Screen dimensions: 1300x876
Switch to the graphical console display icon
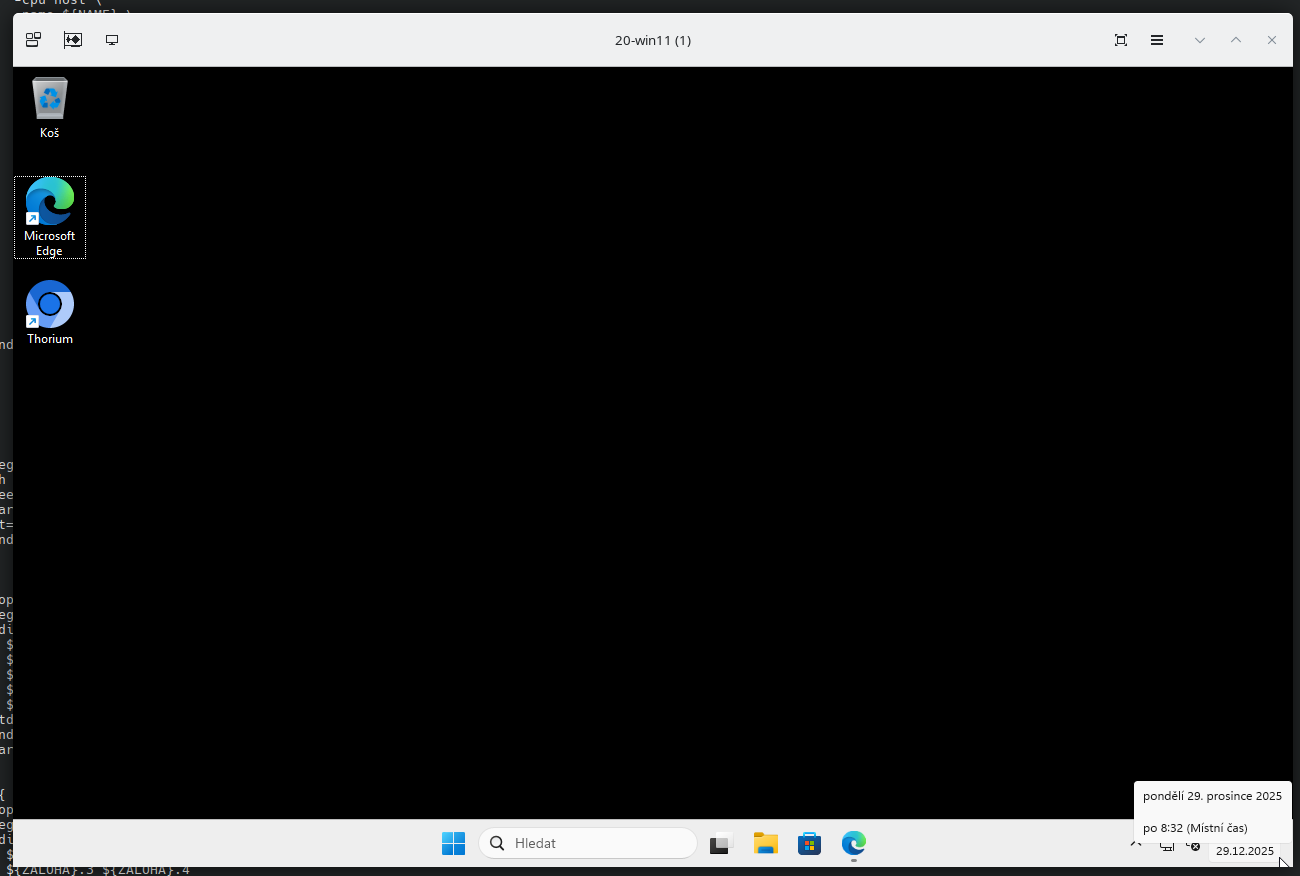111,40
